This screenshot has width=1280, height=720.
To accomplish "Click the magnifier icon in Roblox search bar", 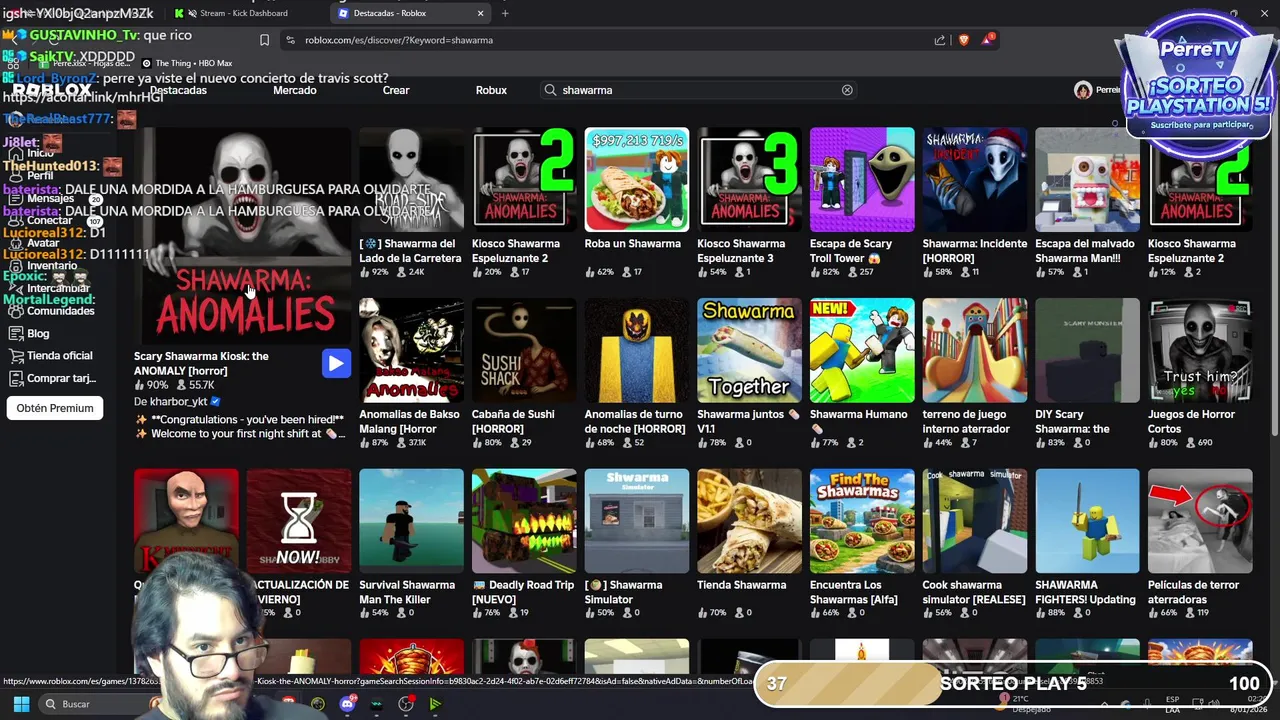I will (x=550, y=90).
